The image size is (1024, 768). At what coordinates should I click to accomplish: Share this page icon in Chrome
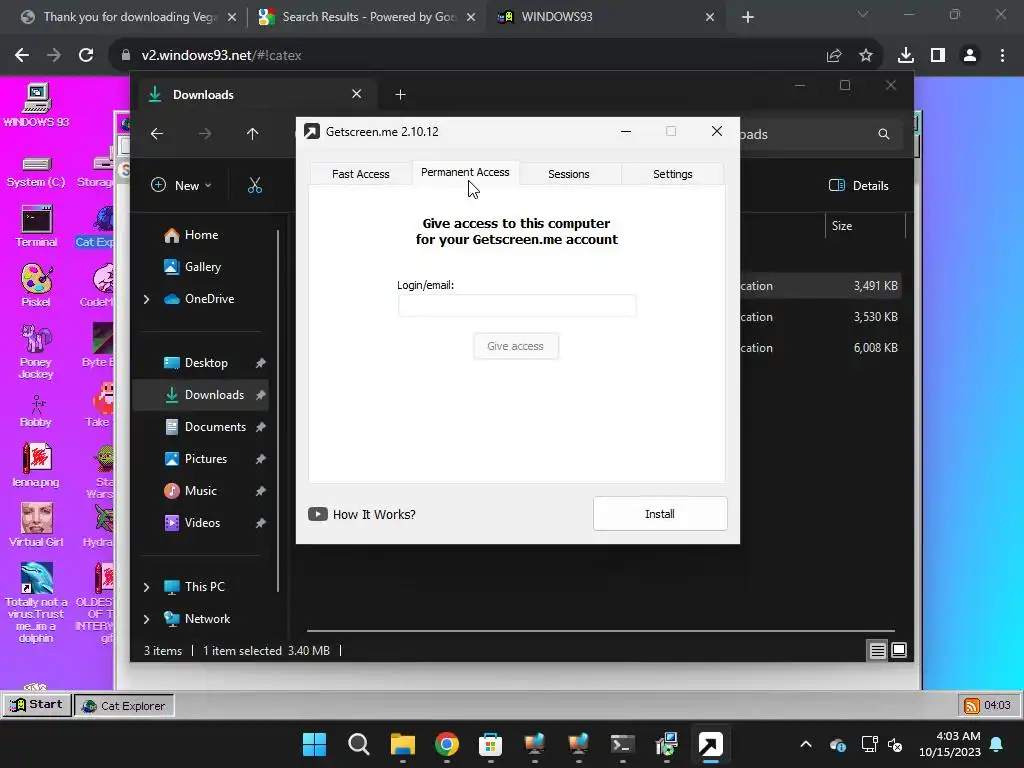pyautogui.click(x=834, y=56)
